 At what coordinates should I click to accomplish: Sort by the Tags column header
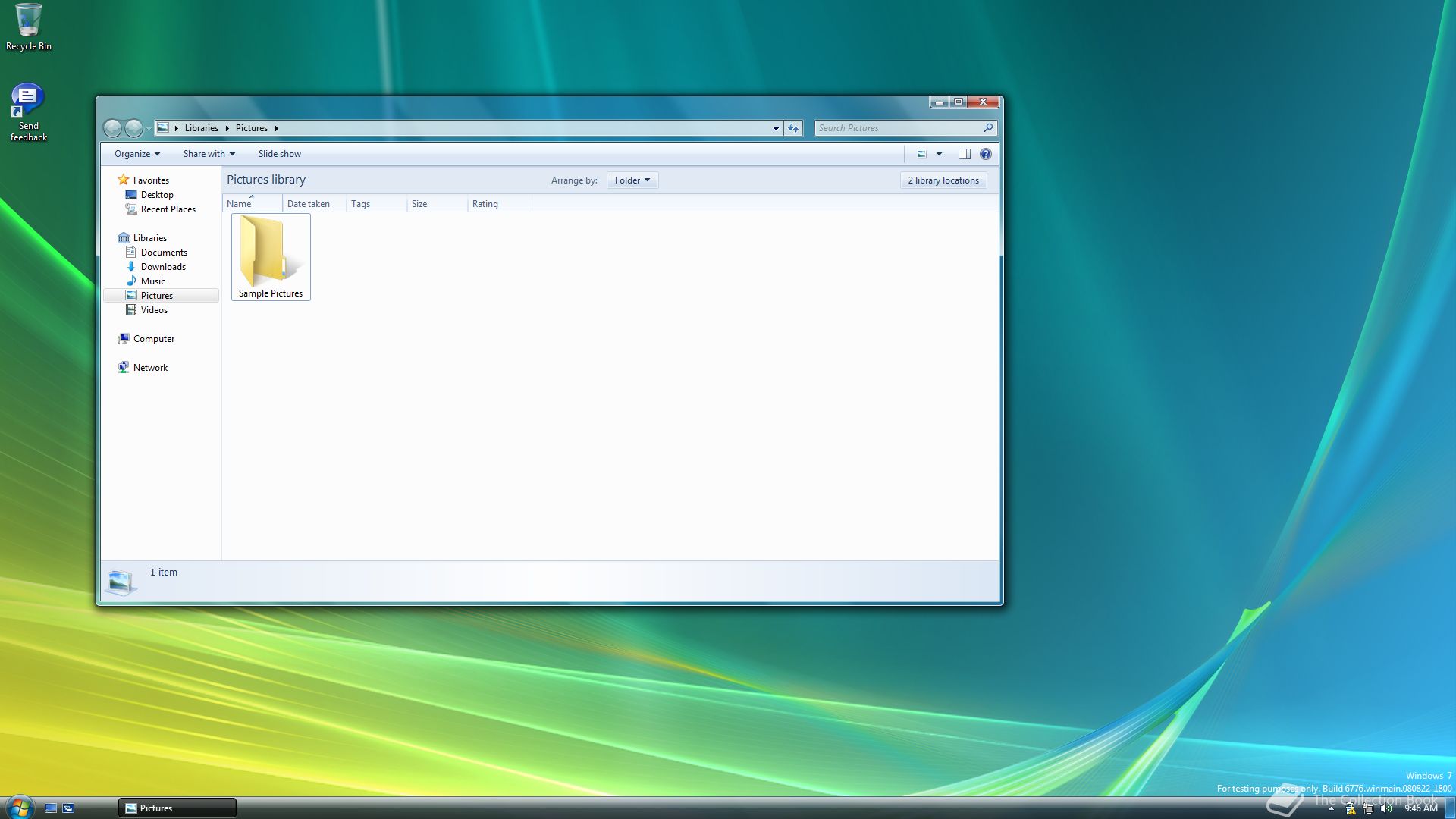coord(376,204)
